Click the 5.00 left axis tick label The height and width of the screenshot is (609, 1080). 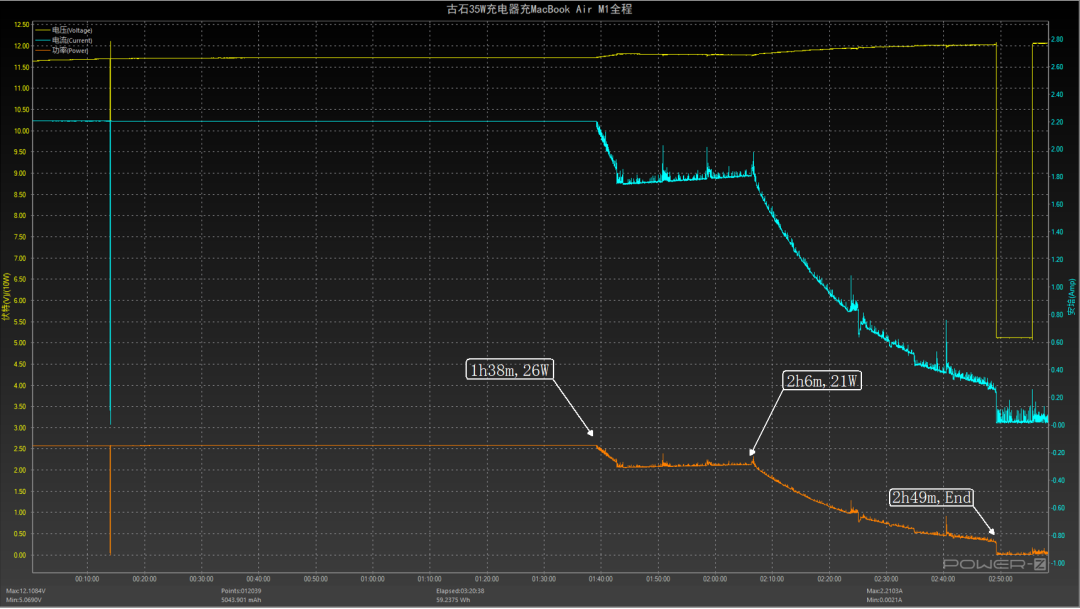(x=21, y=343)
